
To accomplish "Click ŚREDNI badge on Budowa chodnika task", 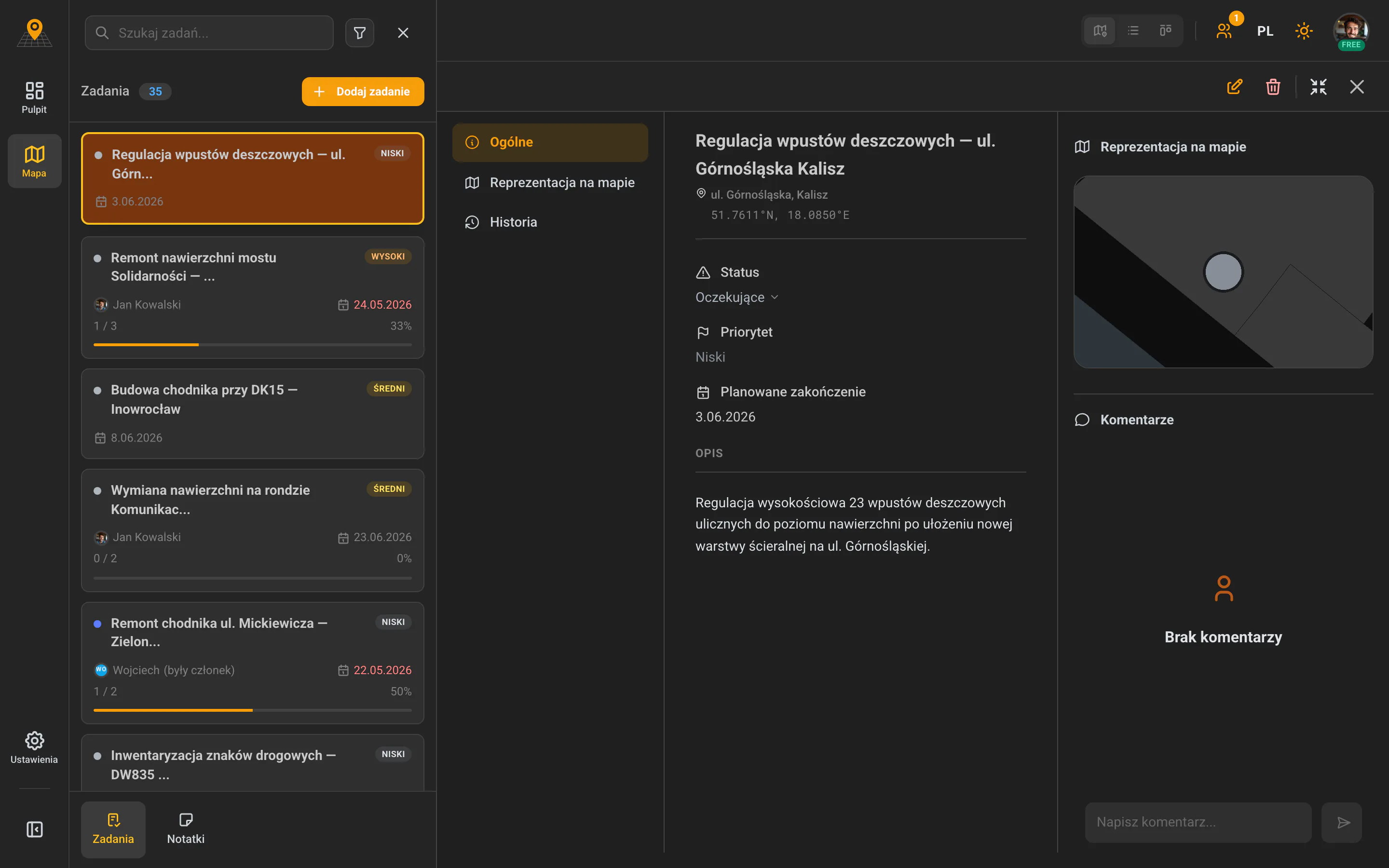I will [389, 389].
